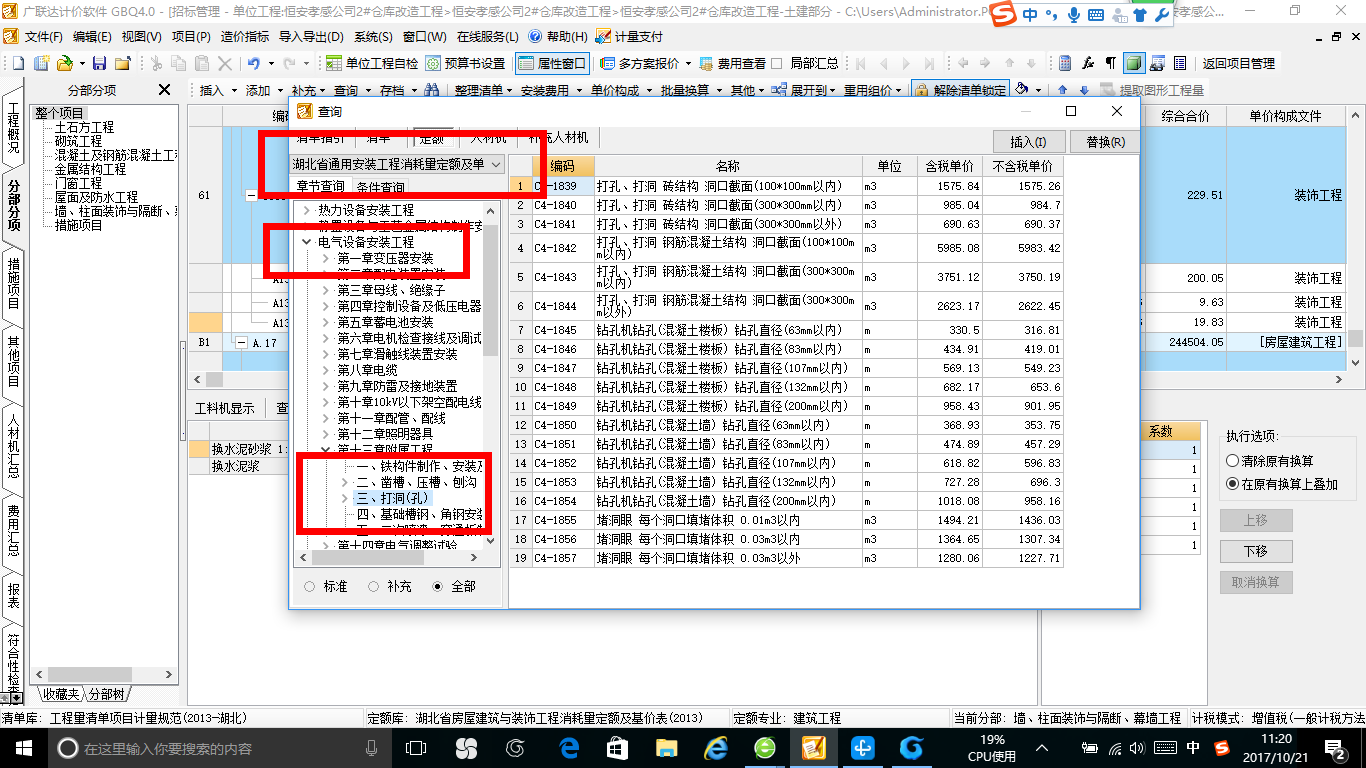Expand 热力设备安装工程 tree node

click(307, 210)
